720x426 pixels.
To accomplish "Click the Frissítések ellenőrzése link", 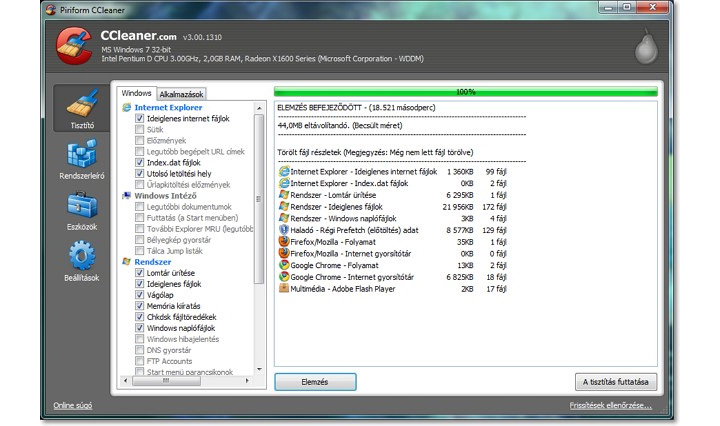I will click(610, 406).
